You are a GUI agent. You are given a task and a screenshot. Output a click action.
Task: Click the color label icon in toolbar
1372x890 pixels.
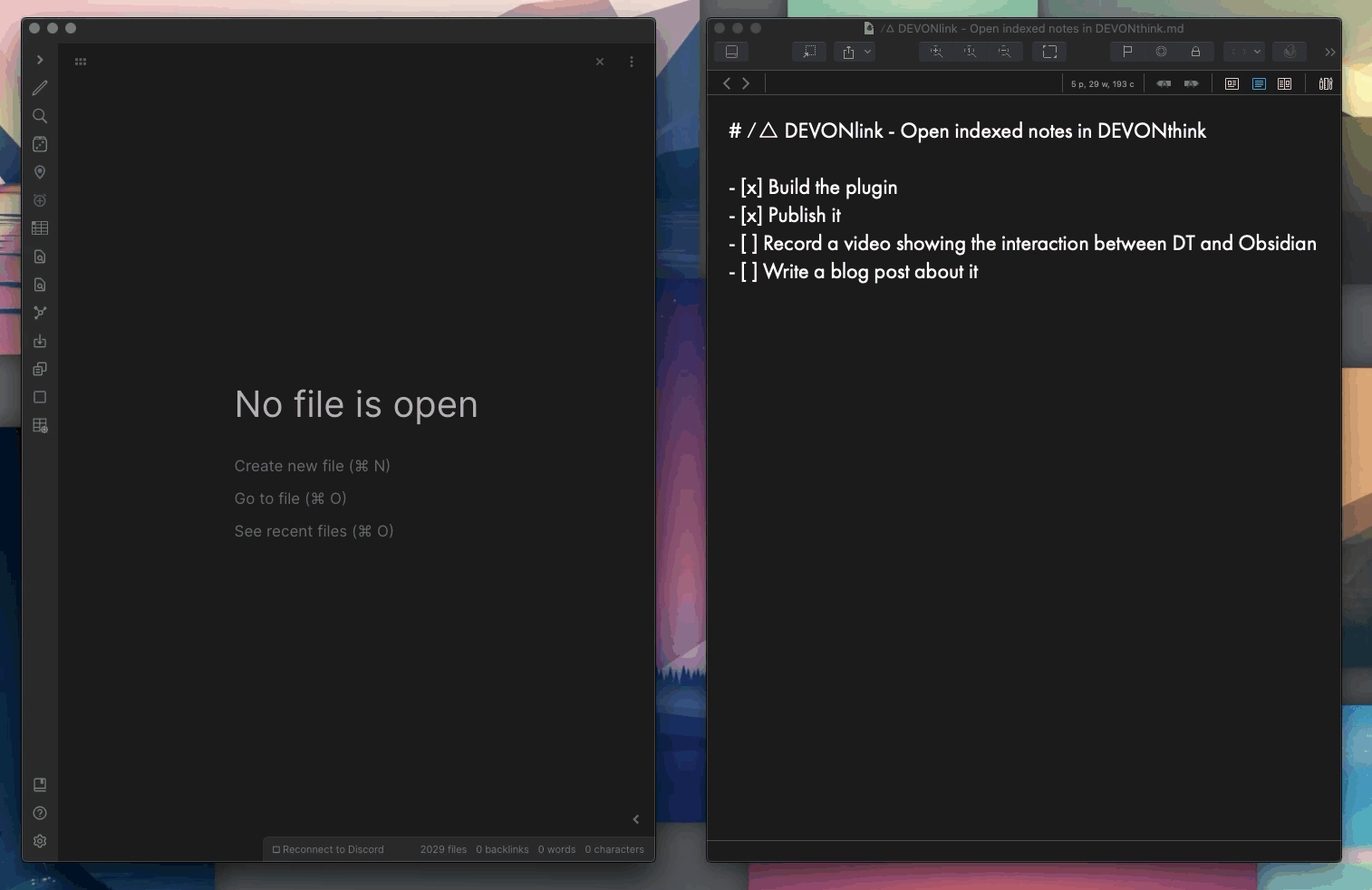[x=1290, y=52]
